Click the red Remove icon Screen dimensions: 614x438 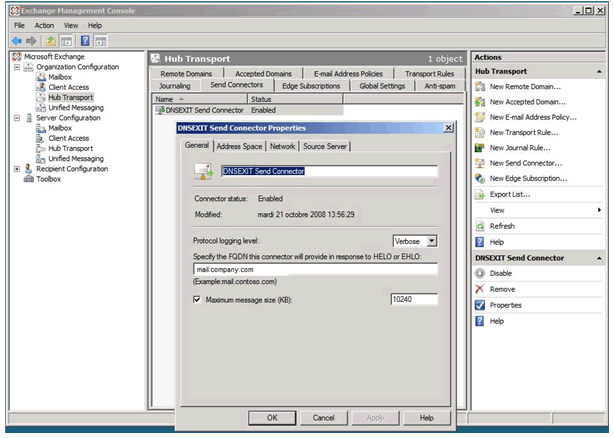[x=480, y=289]
